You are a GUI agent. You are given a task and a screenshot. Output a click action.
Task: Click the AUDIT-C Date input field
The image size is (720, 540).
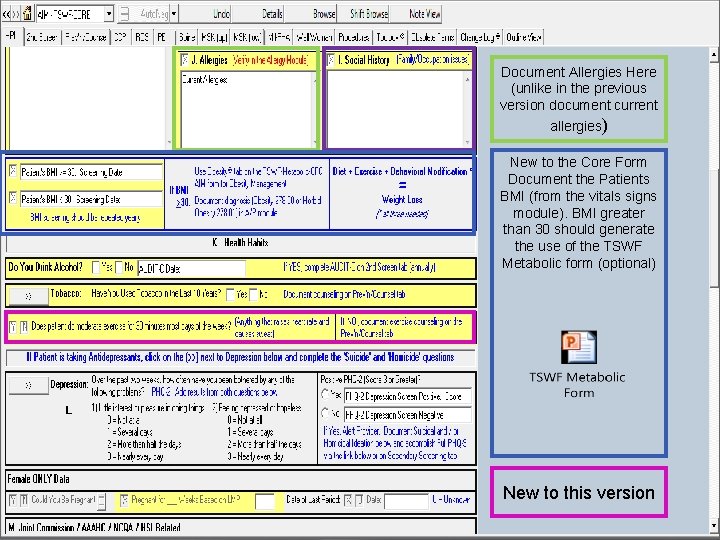point(191,269)
